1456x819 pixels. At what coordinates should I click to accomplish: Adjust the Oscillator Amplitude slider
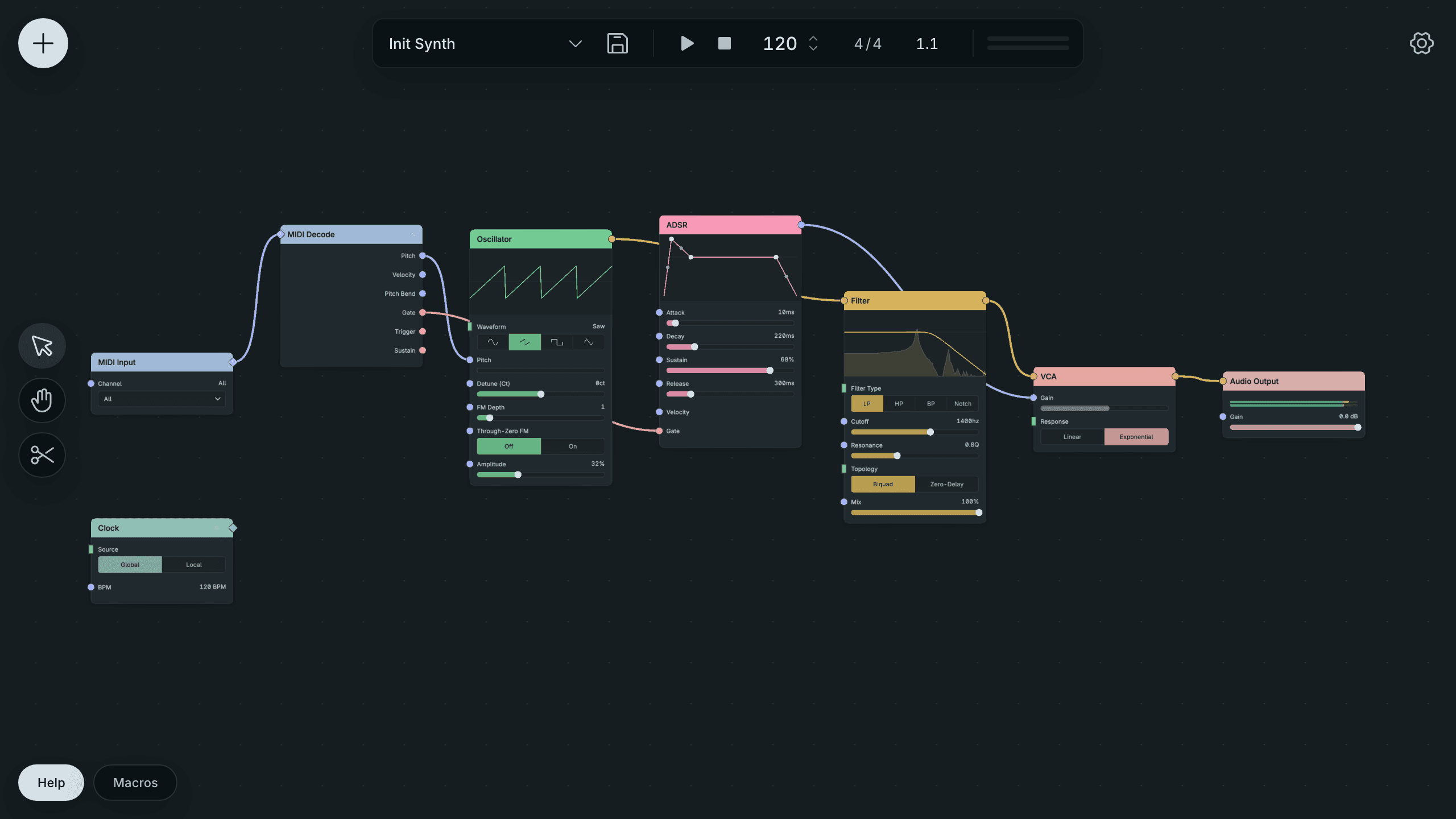[x=540, y=475]
